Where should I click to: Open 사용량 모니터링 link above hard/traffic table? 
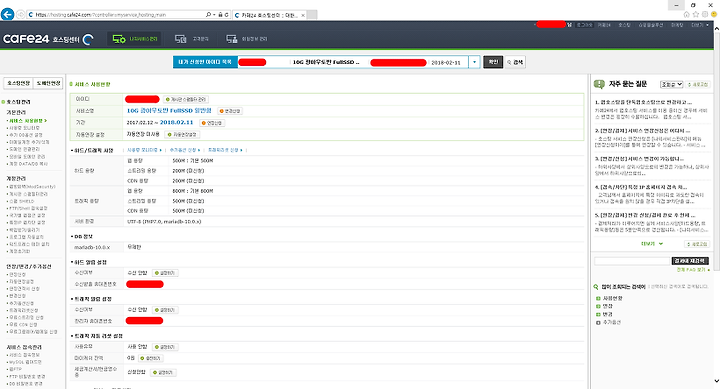(x=144, y=150)
